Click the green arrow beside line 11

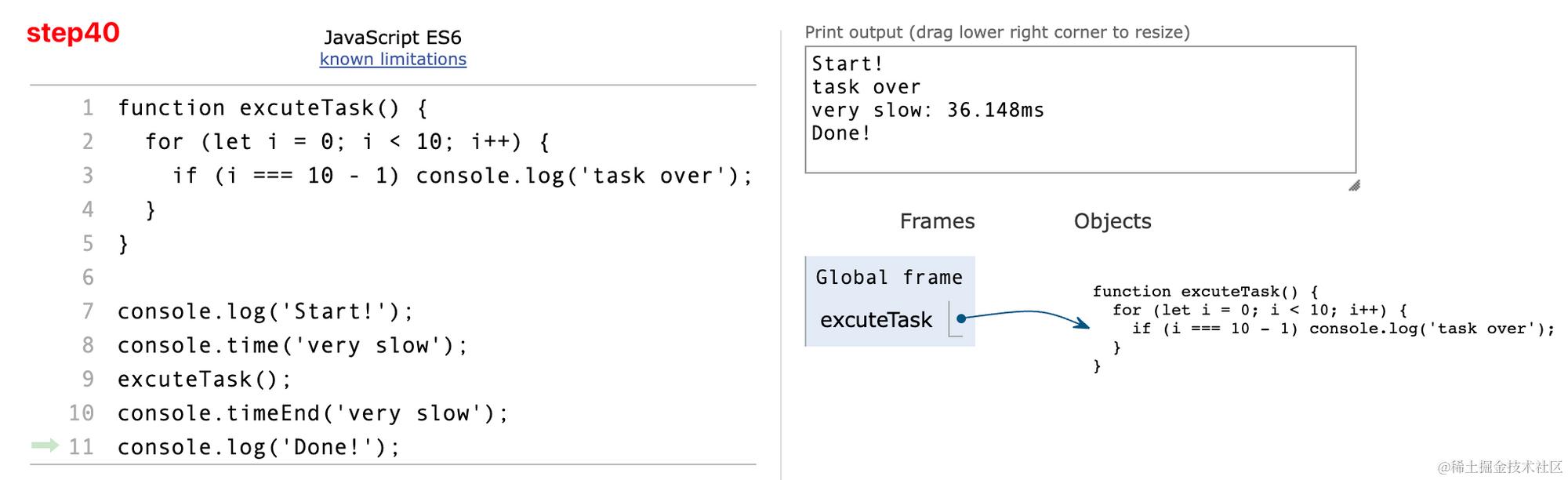click(x=45, y=445)
